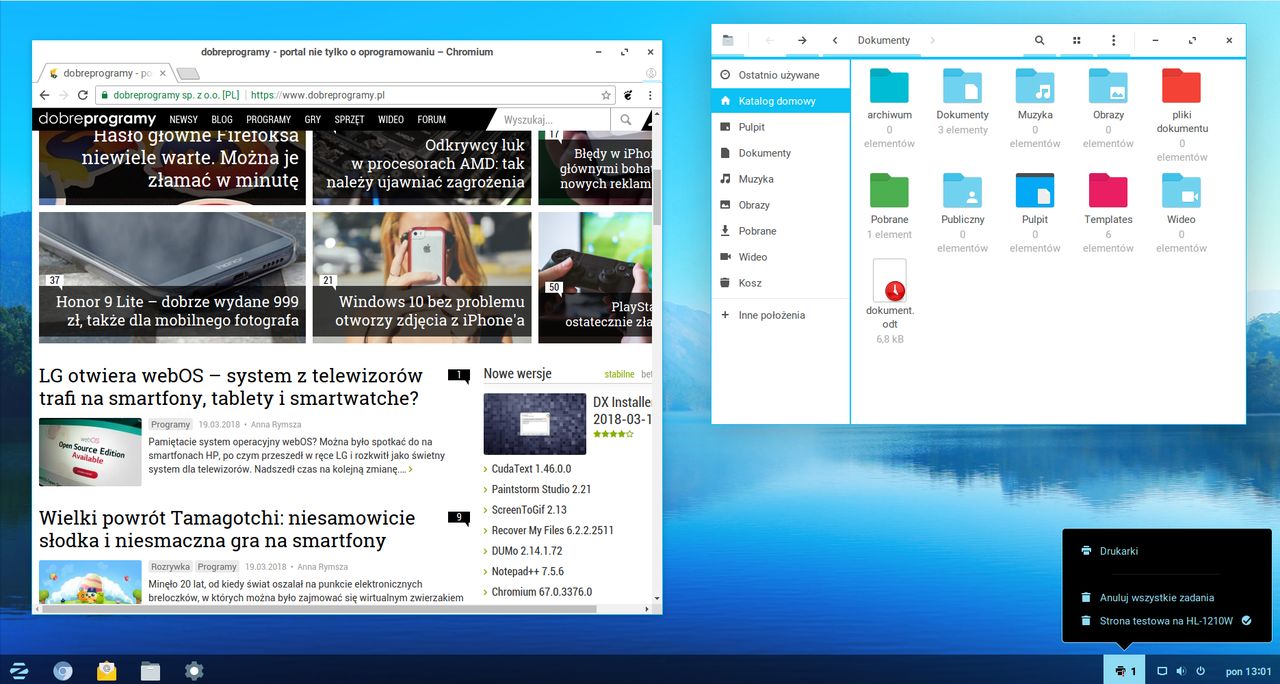This screenshot has height=684, width=1280.
Task: Open Chromium three-dot menu
Action: click(650, 95)
